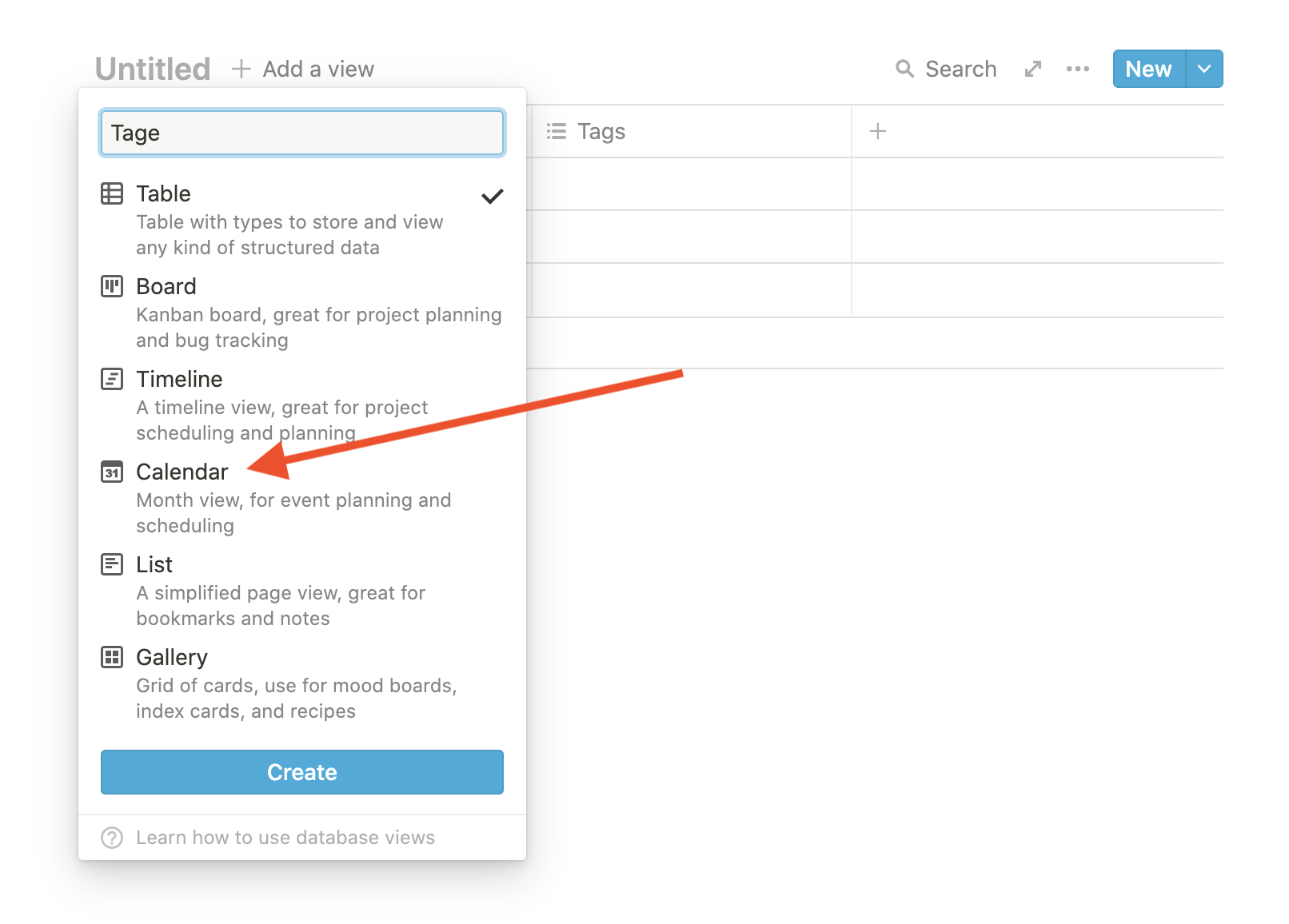Click the Search magnifier icon
1289x924 pixels.
coord(904,69)
